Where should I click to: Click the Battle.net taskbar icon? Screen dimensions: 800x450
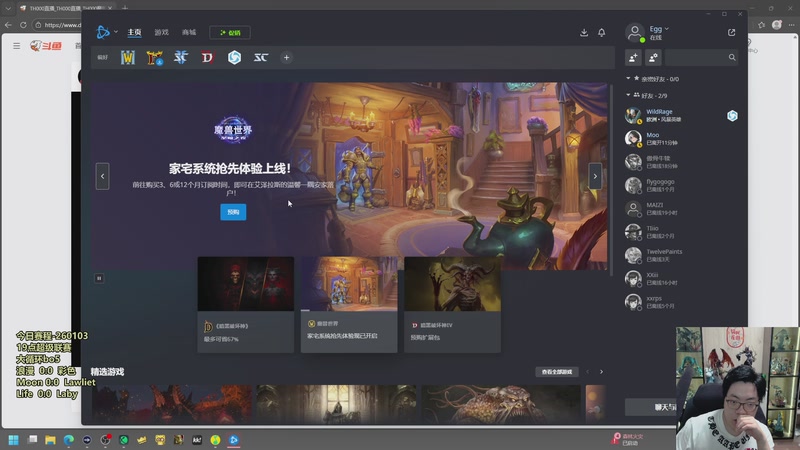234,440
